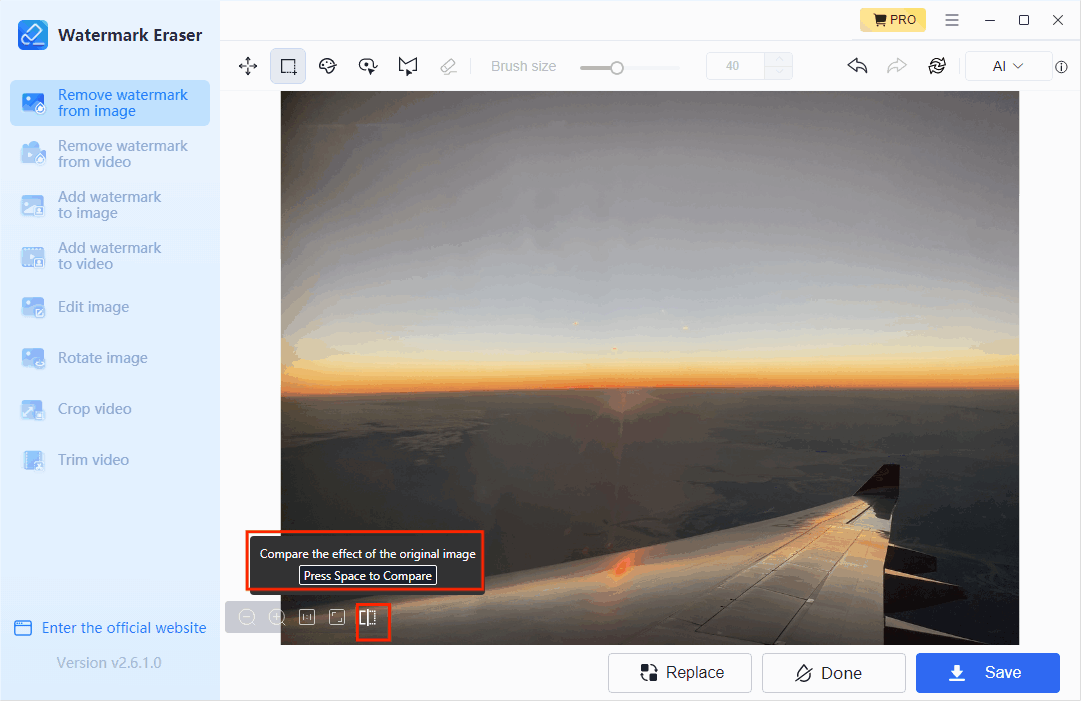Show image at 1:1 actual size
Viewport: 1081px width, 701px height.
click(x=307, y=618)
